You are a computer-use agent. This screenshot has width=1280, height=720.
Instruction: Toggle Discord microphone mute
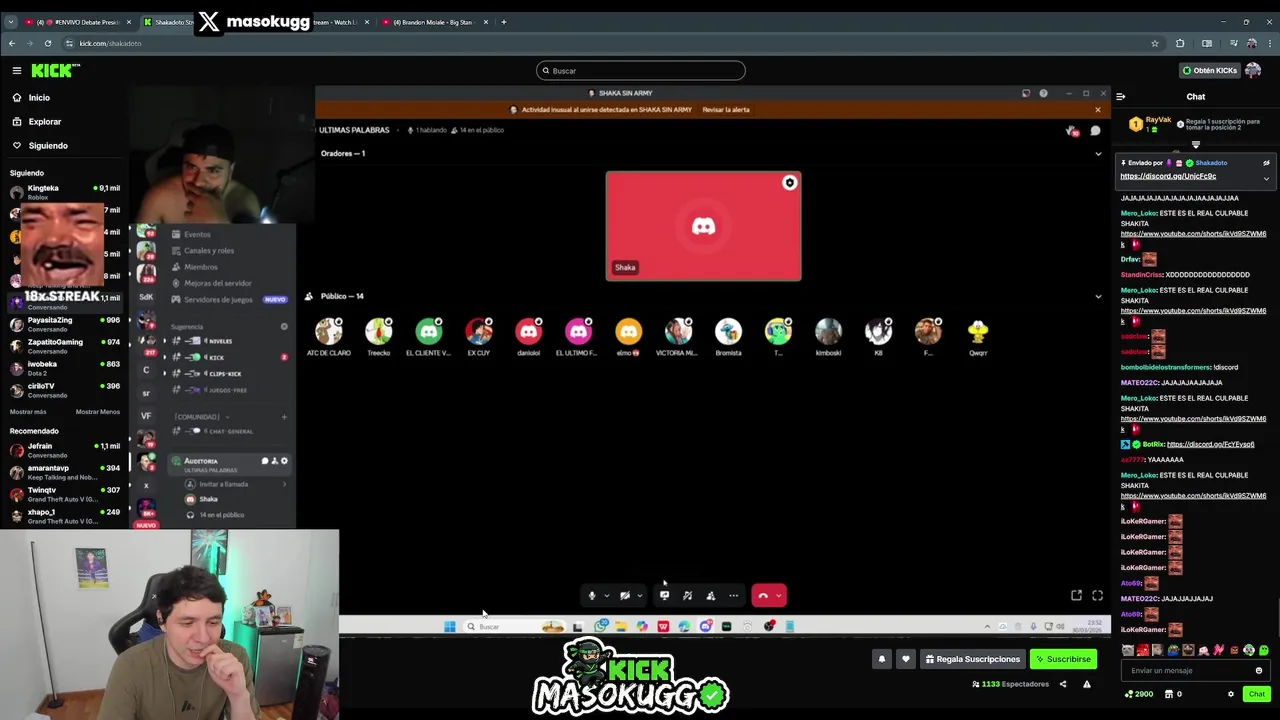(x=592, y=596)
